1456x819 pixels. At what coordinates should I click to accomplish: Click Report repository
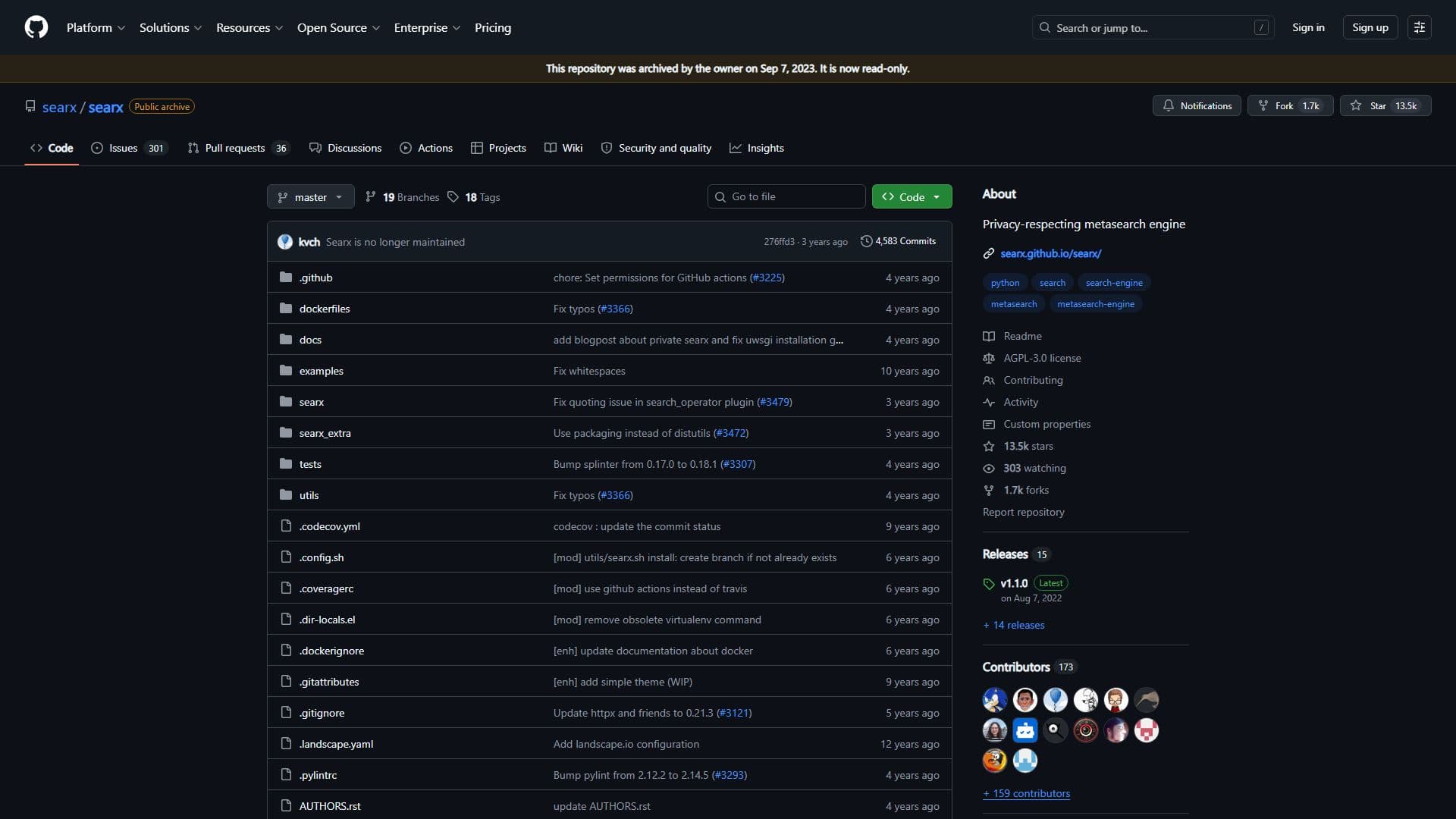[1024, 512]
